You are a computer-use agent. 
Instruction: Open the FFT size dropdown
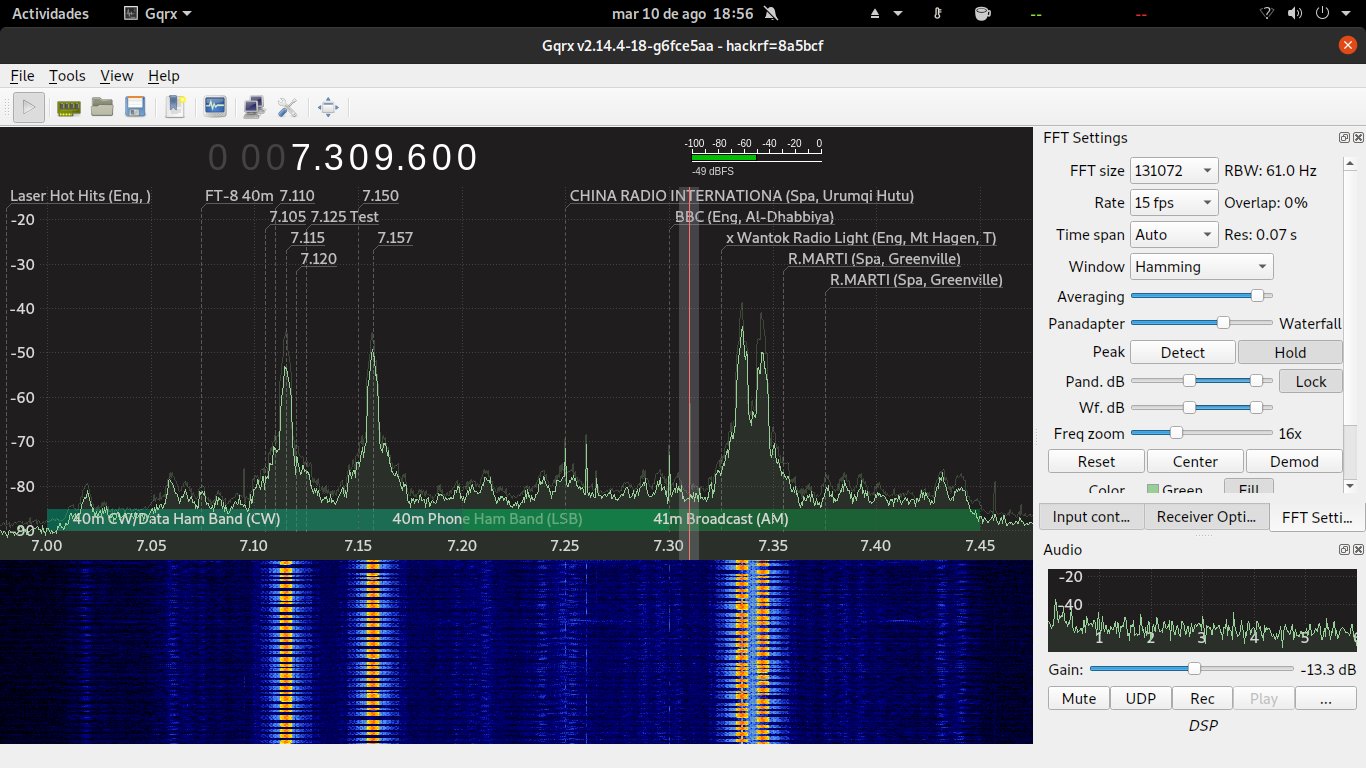[1174, 170]
